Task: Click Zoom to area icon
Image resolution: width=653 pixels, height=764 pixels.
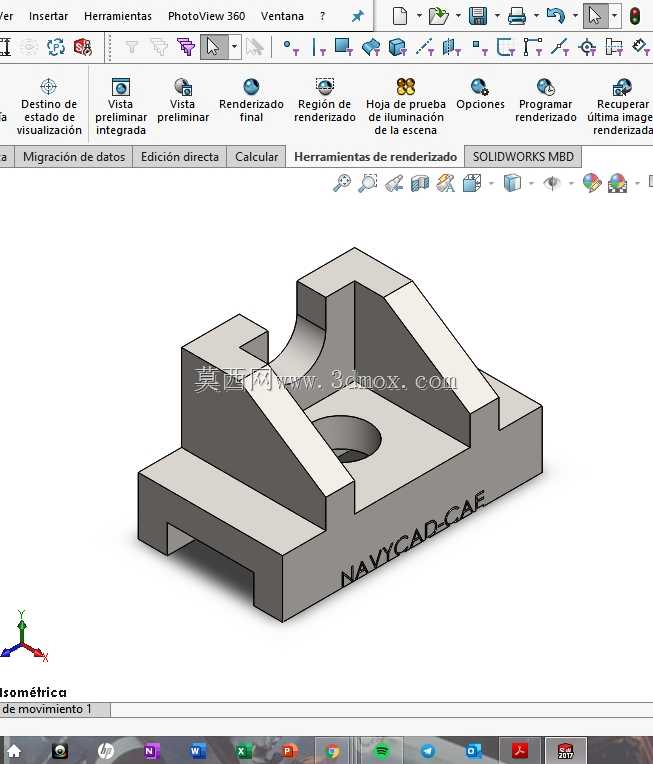Action: point(367,183)
